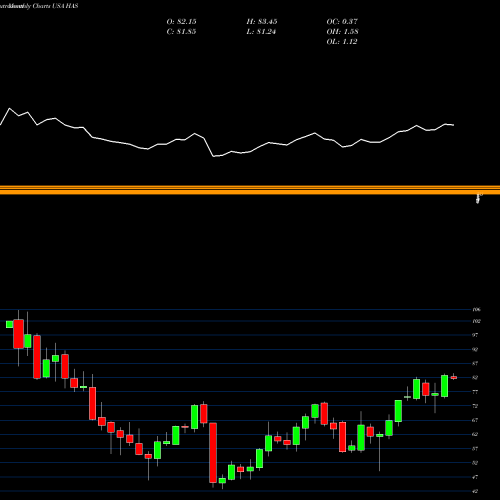Click the 42 price axis label

[x=475, y=491]
